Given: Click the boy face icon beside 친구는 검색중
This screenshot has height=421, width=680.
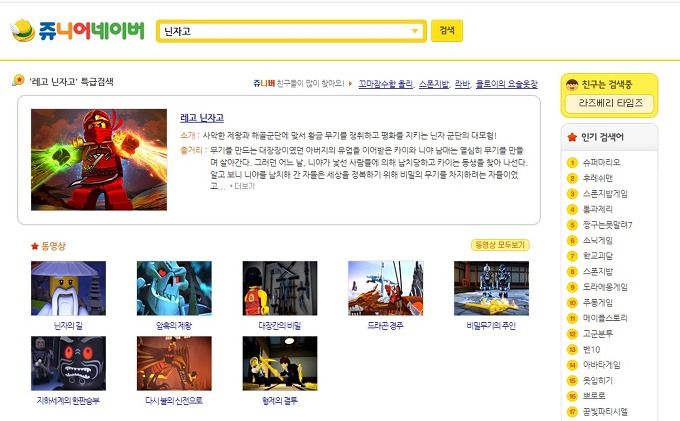Looking at the screenshot, I should pos(572,84).
